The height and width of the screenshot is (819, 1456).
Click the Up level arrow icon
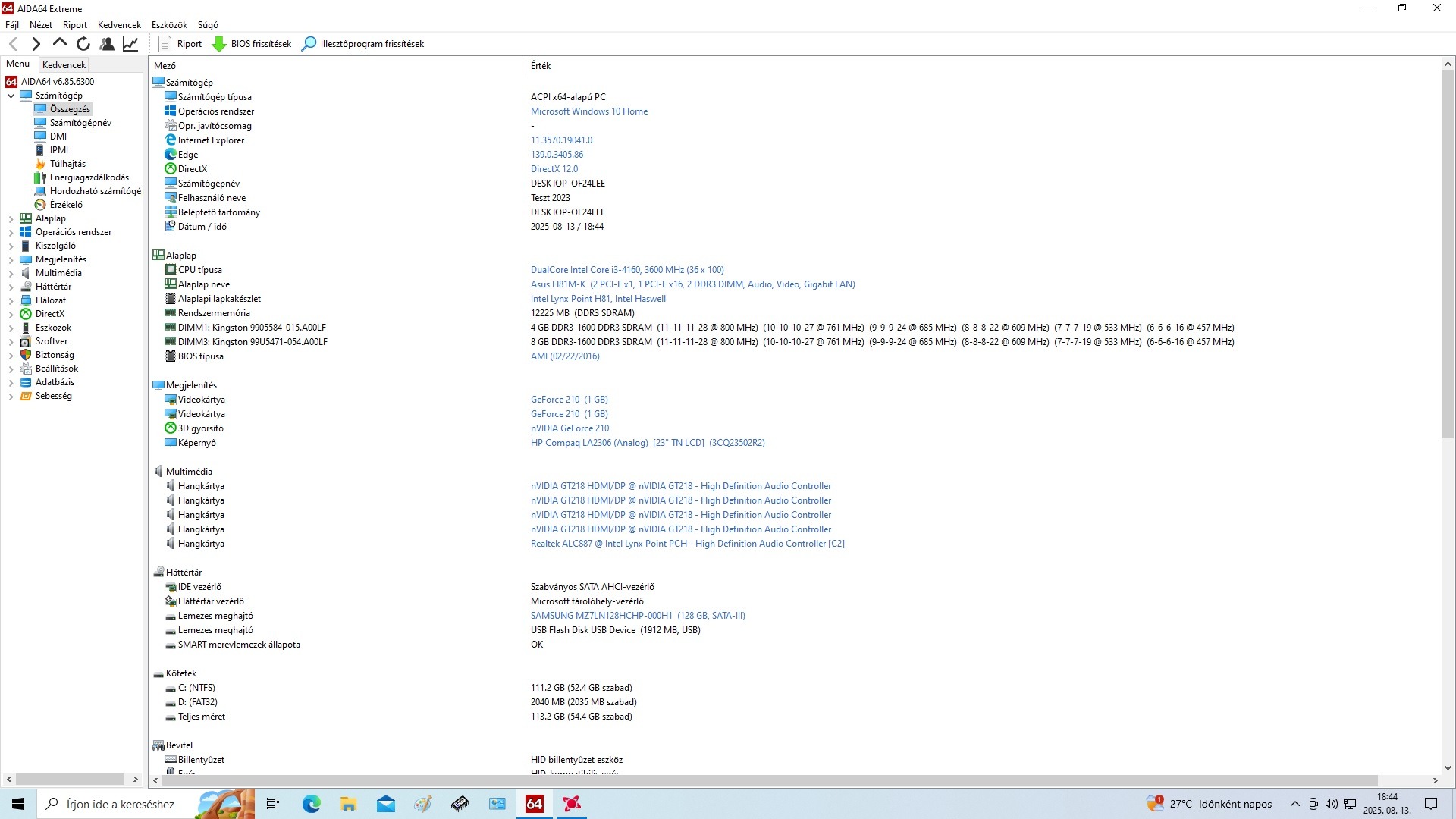[59, 43]
